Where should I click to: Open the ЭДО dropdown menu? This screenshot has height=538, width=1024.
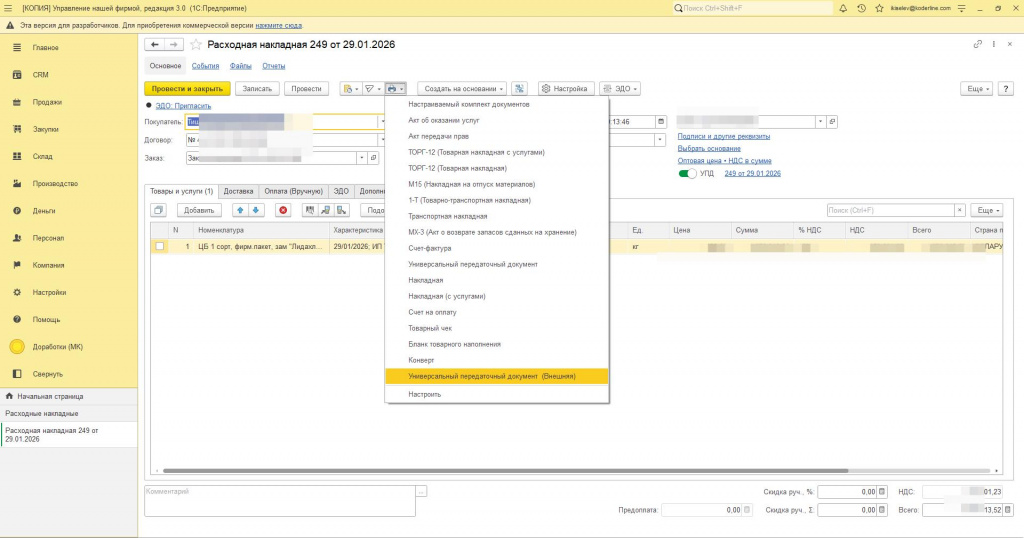[621, 88]
